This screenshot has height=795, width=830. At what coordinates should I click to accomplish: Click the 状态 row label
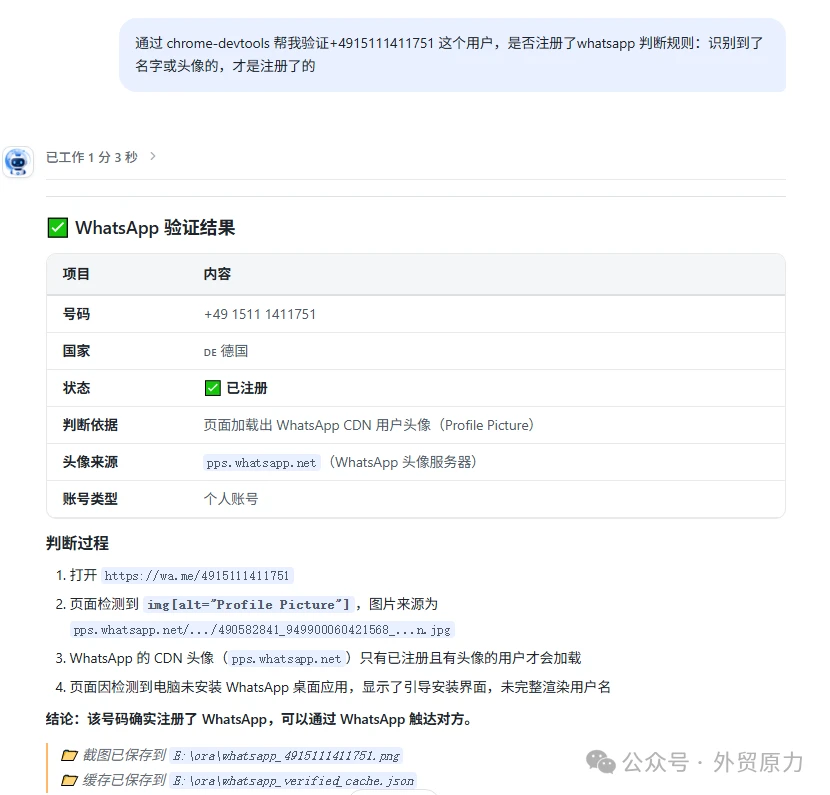[x=76, y=388]
